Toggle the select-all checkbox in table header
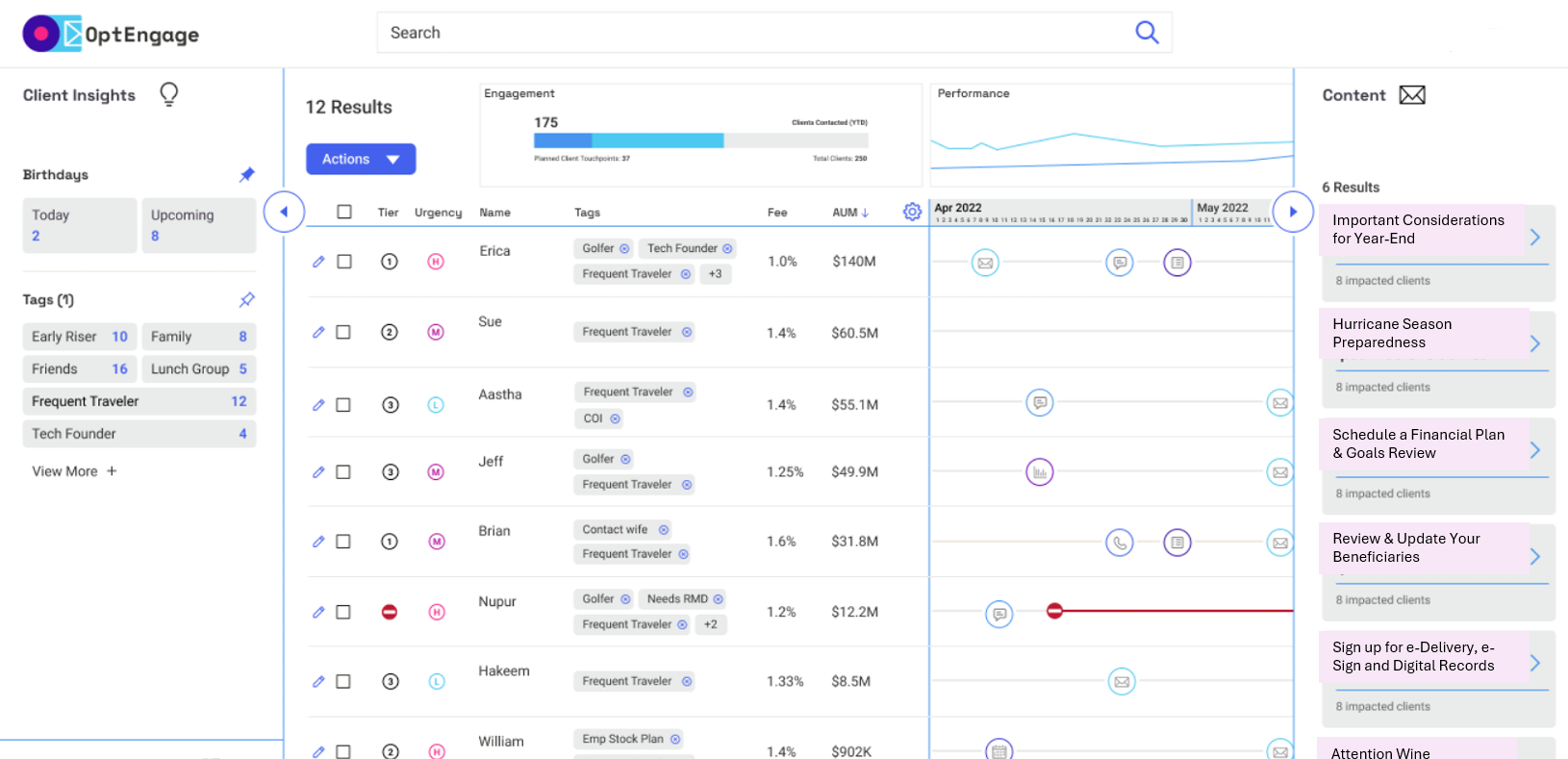Viewport: 1568px width, 759px height. coord(344,212)
